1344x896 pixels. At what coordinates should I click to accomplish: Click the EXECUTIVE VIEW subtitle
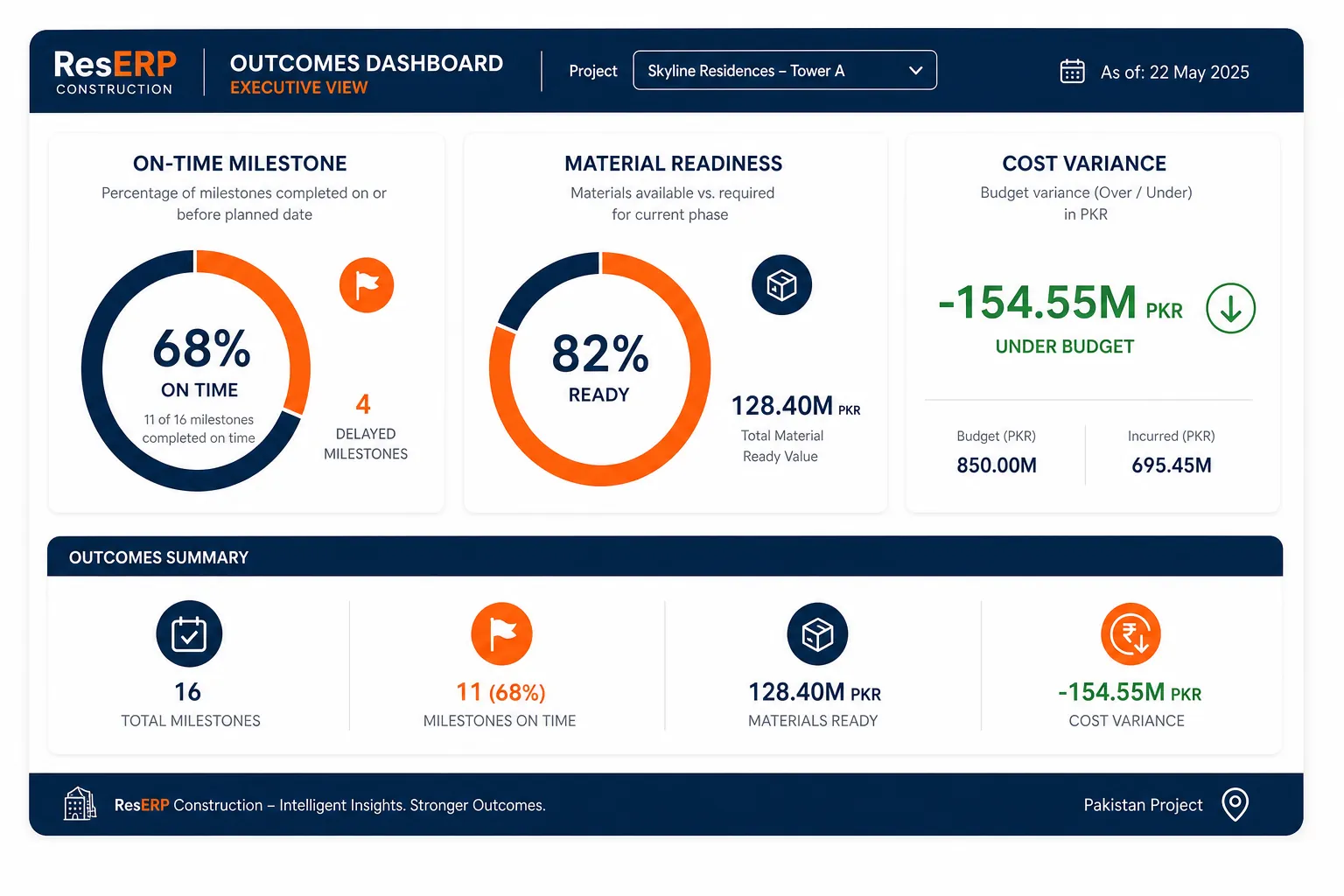pyautogui.click(x=299, y=87)
